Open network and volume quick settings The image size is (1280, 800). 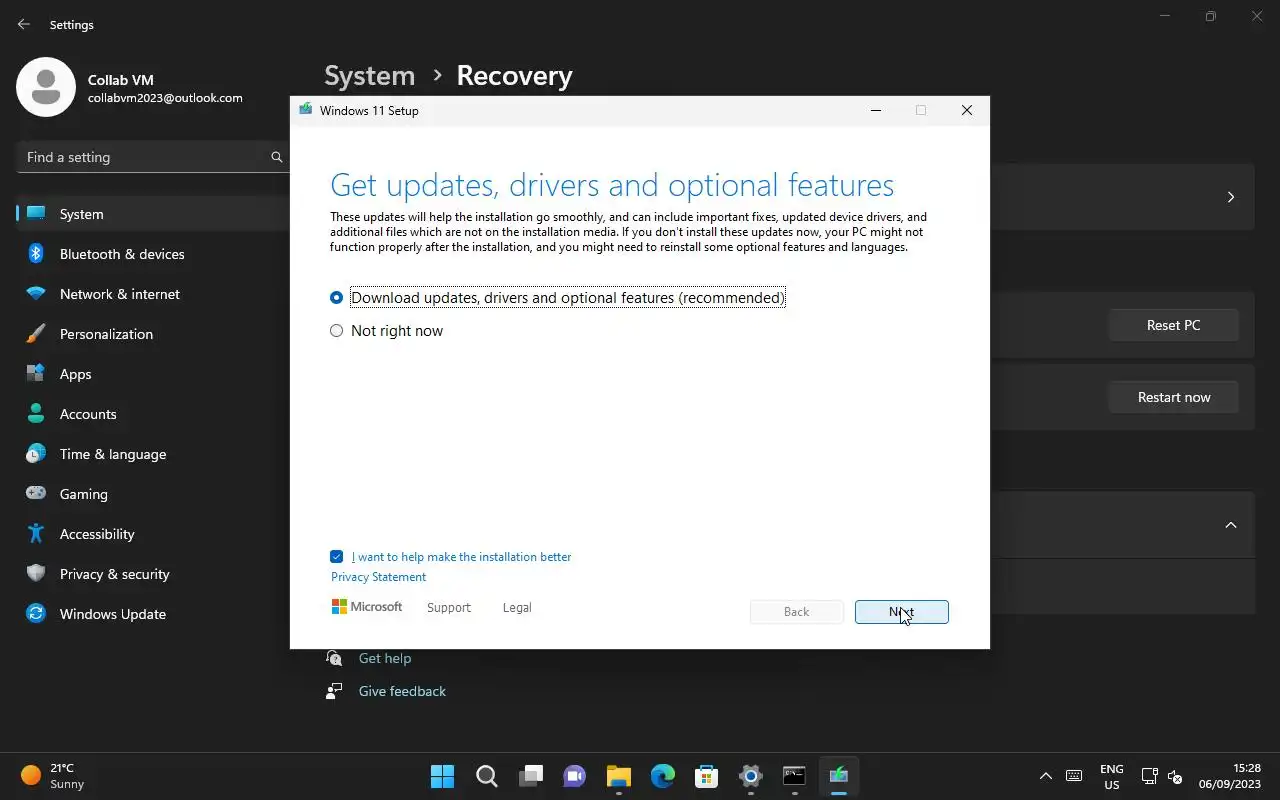click(1162, 776)
